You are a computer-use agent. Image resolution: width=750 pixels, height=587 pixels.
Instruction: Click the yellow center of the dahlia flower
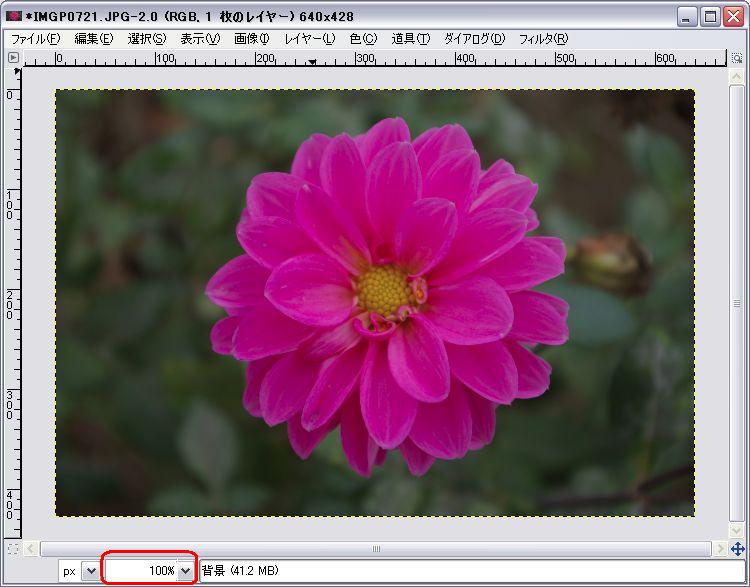point(384,290)
